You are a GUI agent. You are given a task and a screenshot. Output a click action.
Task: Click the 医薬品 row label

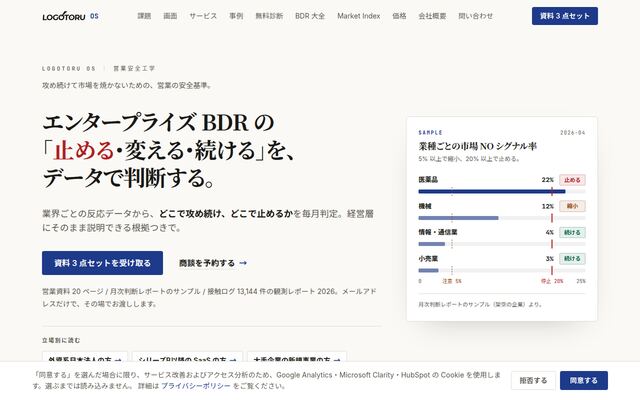pyautogui.click(x=428, y=180)
